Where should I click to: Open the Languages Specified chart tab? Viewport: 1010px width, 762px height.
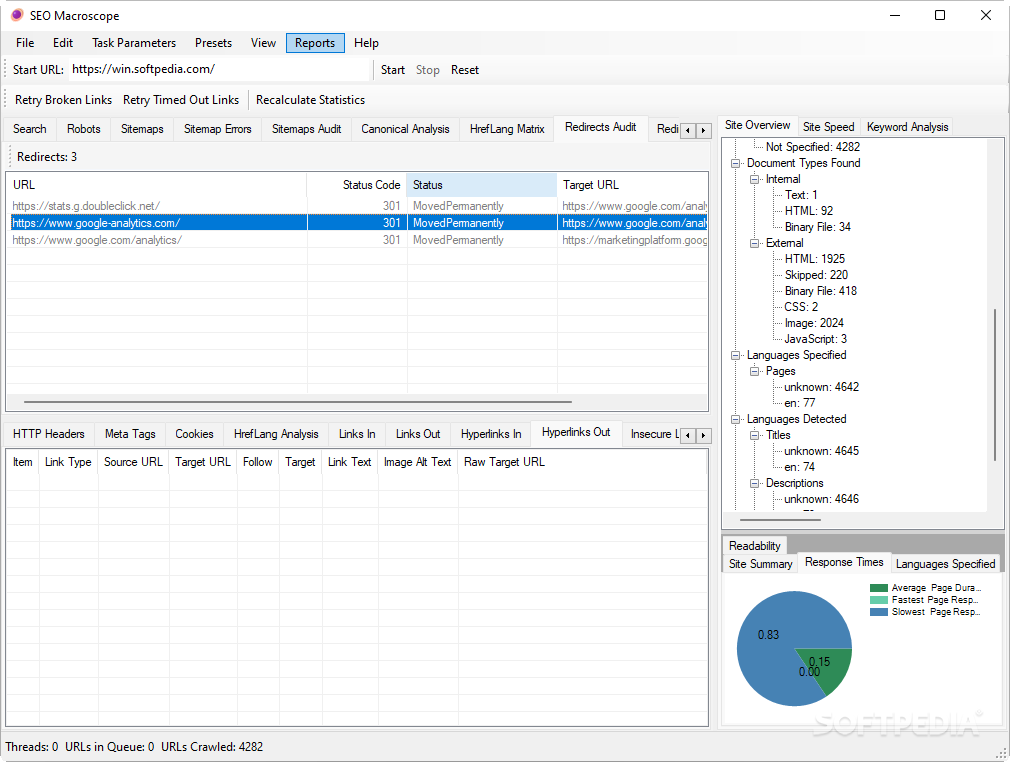pos(945,564)
